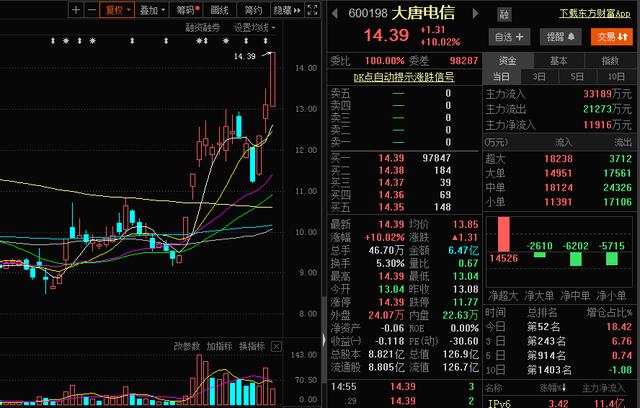Open DK点自动提示涨跌信号 link
The image size is (640, 408).
point(404,77)
